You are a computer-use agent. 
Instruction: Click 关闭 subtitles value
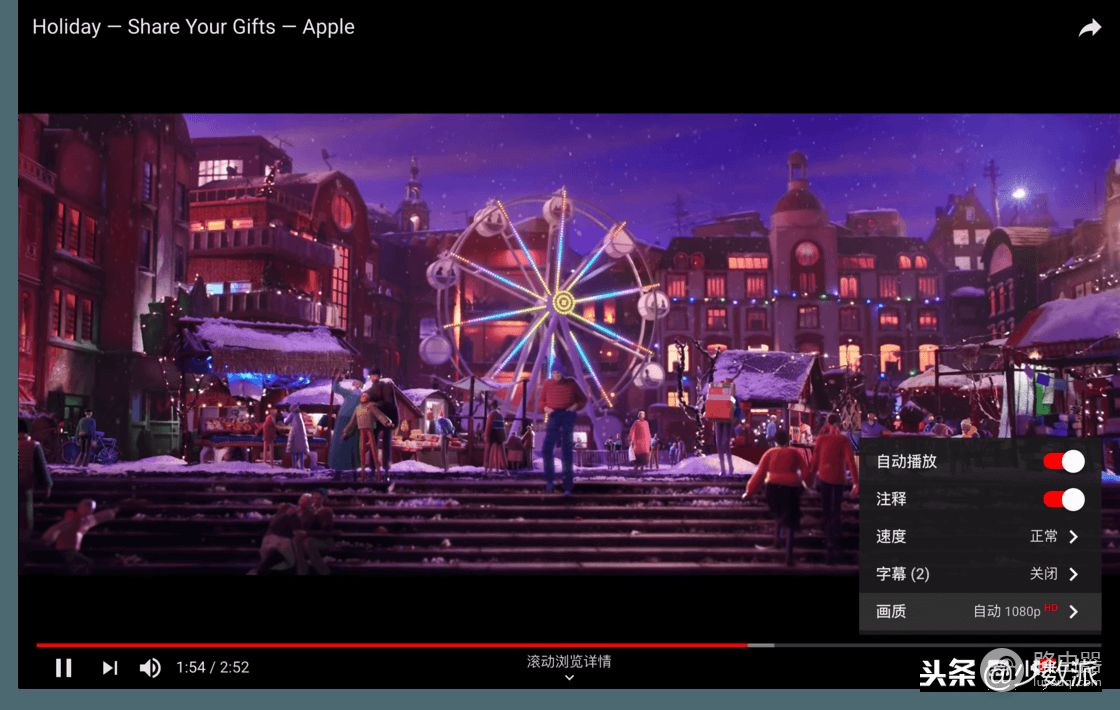1044,574
